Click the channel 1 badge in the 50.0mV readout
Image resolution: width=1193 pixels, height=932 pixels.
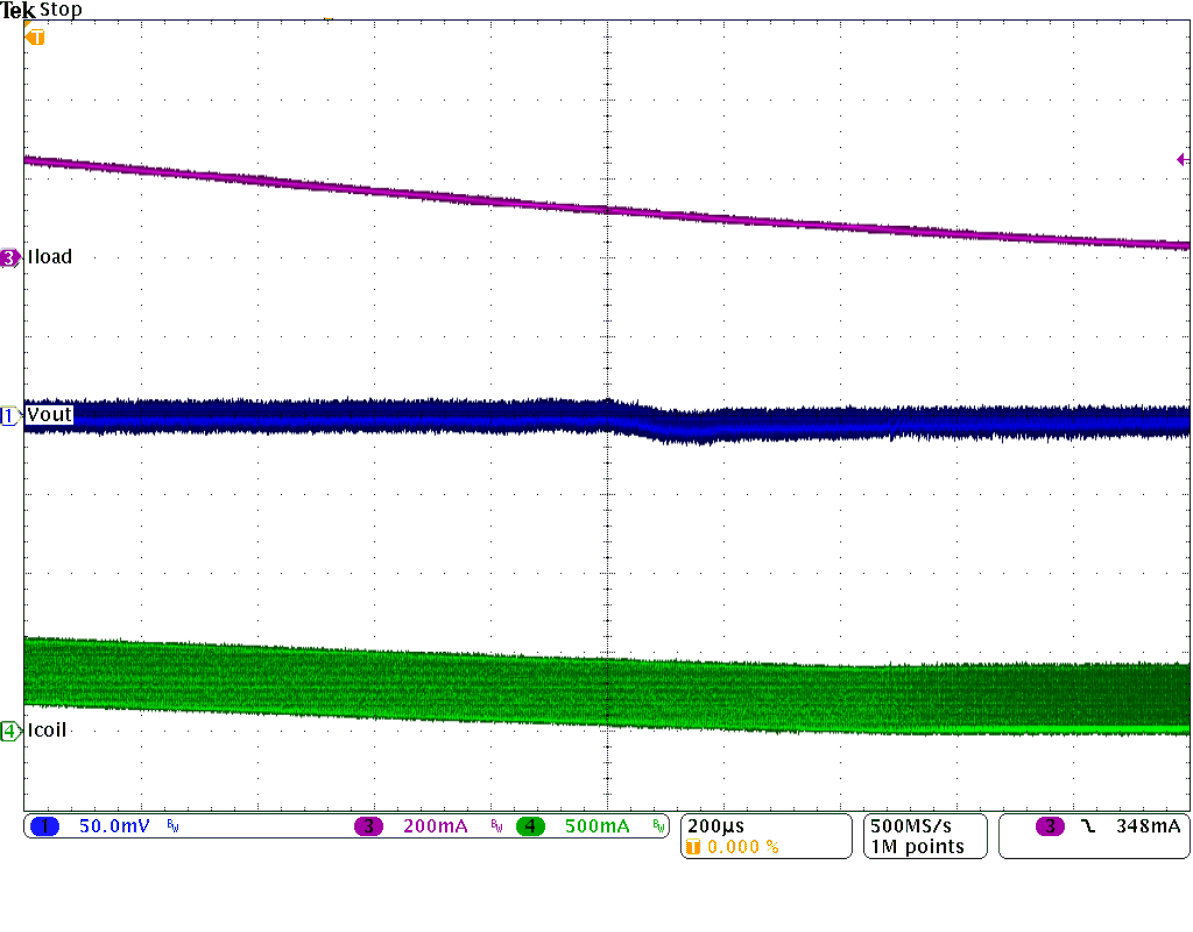pos(44,827)
